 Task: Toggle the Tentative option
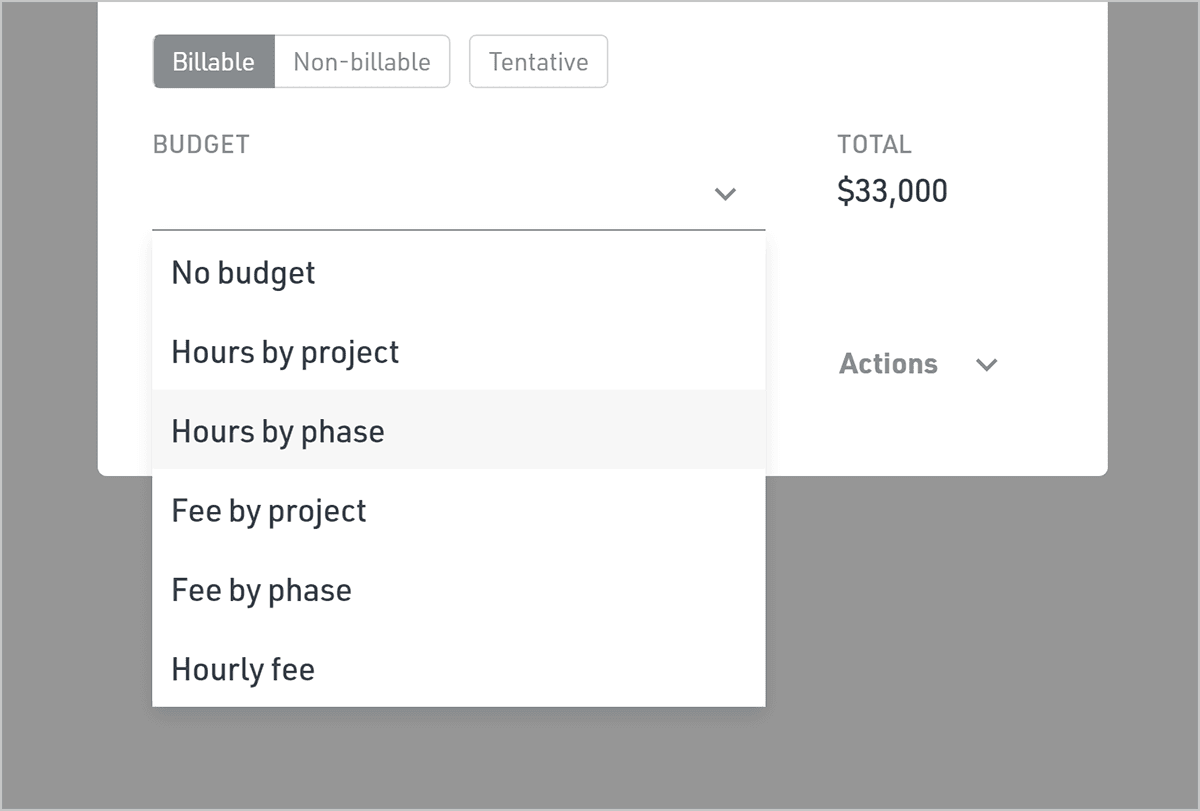coord(538,62)
